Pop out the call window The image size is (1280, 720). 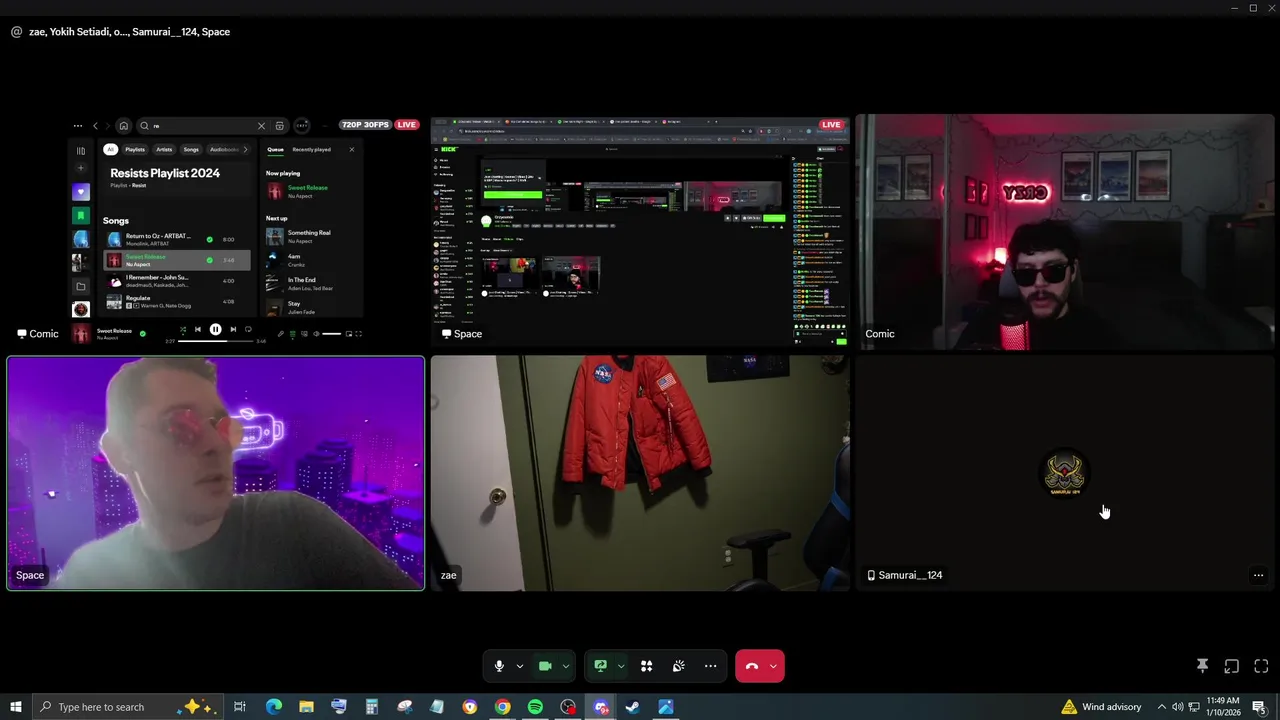1232,666
